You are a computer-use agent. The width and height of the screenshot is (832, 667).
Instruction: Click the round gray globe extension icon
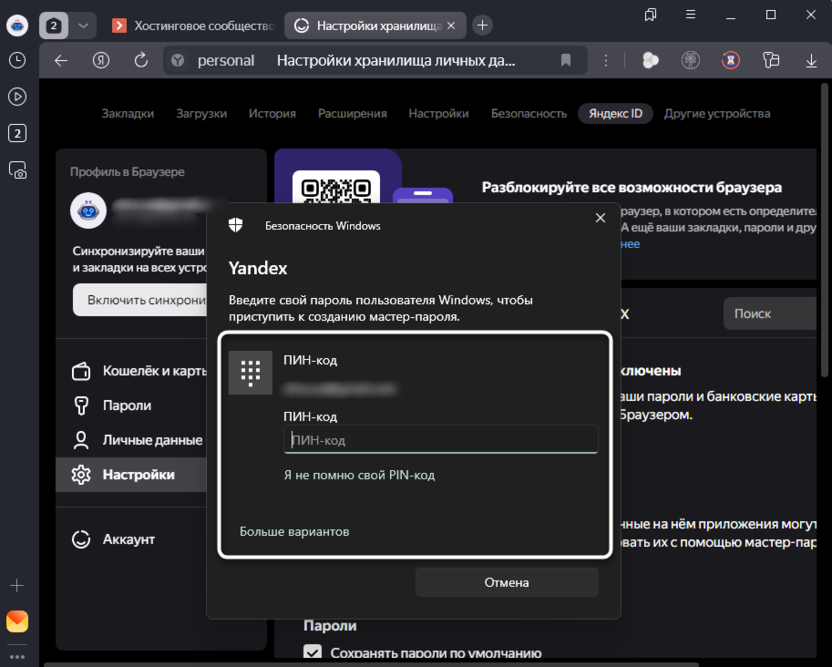(x=690, y=60)
